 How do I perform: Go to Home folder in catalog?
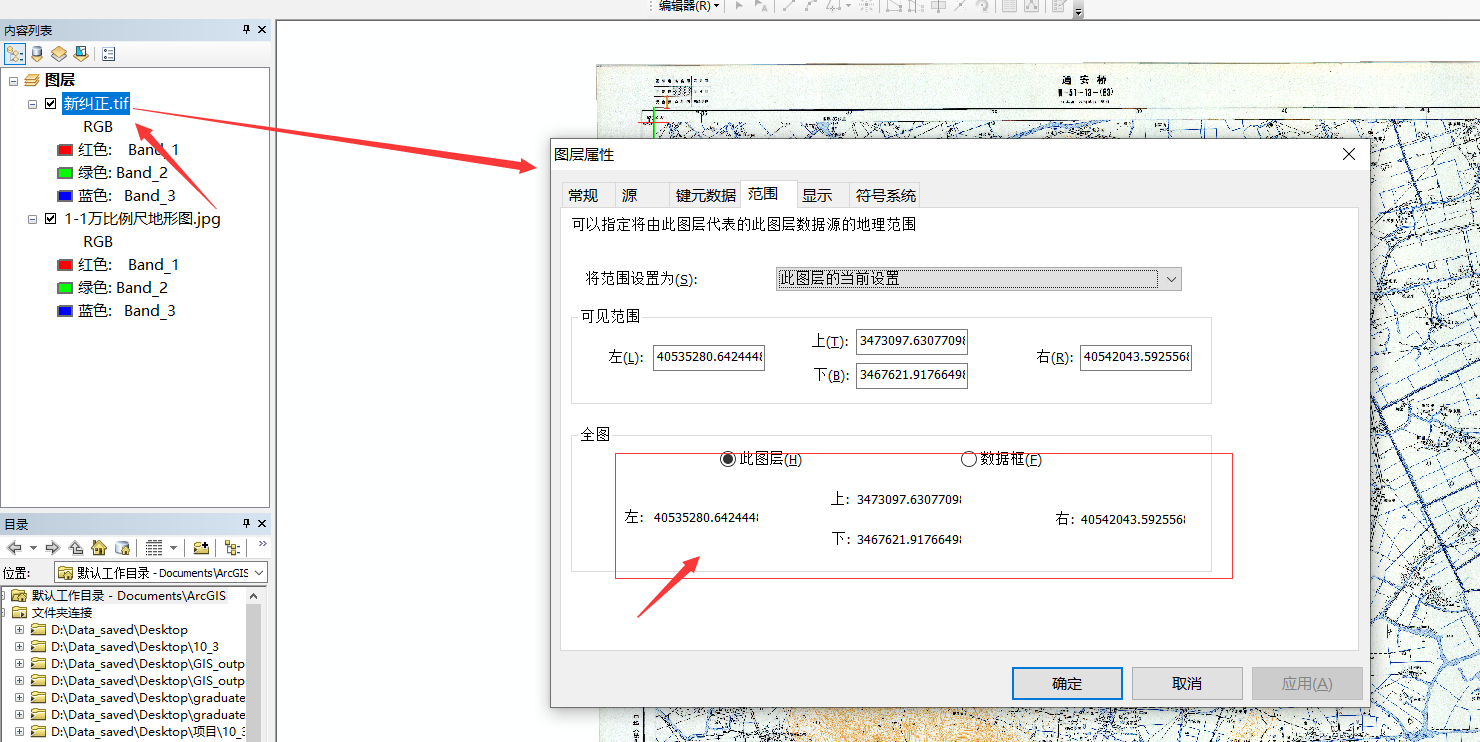coord(99,548)
